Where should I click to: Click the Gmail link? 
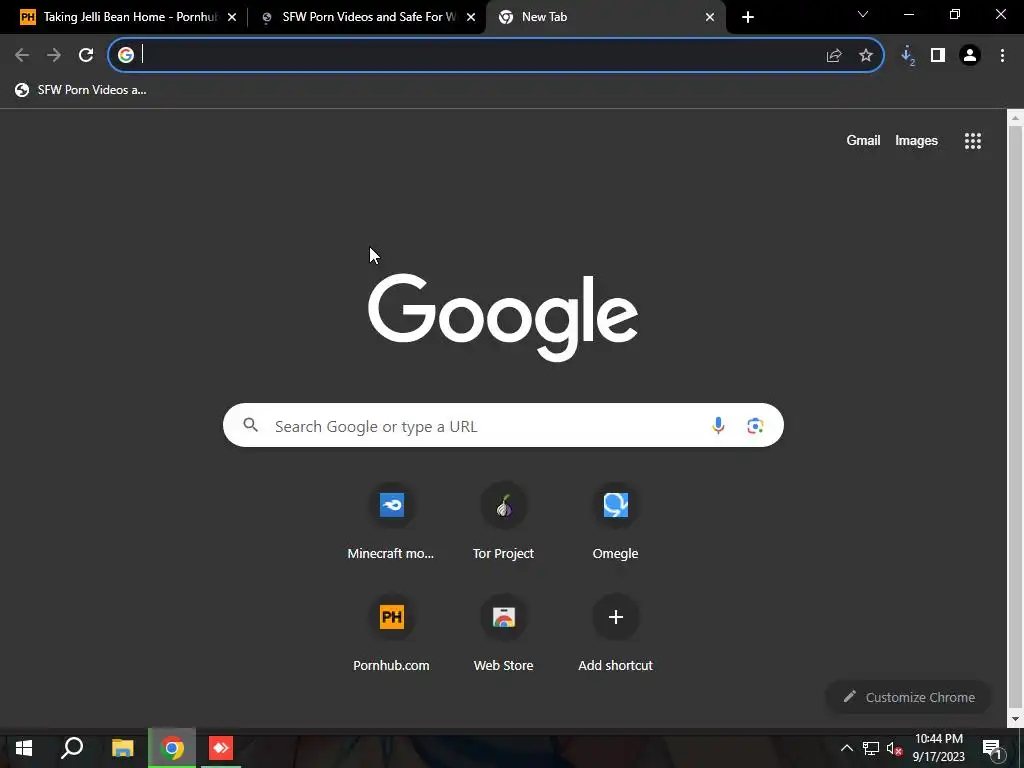pos(863,140)
